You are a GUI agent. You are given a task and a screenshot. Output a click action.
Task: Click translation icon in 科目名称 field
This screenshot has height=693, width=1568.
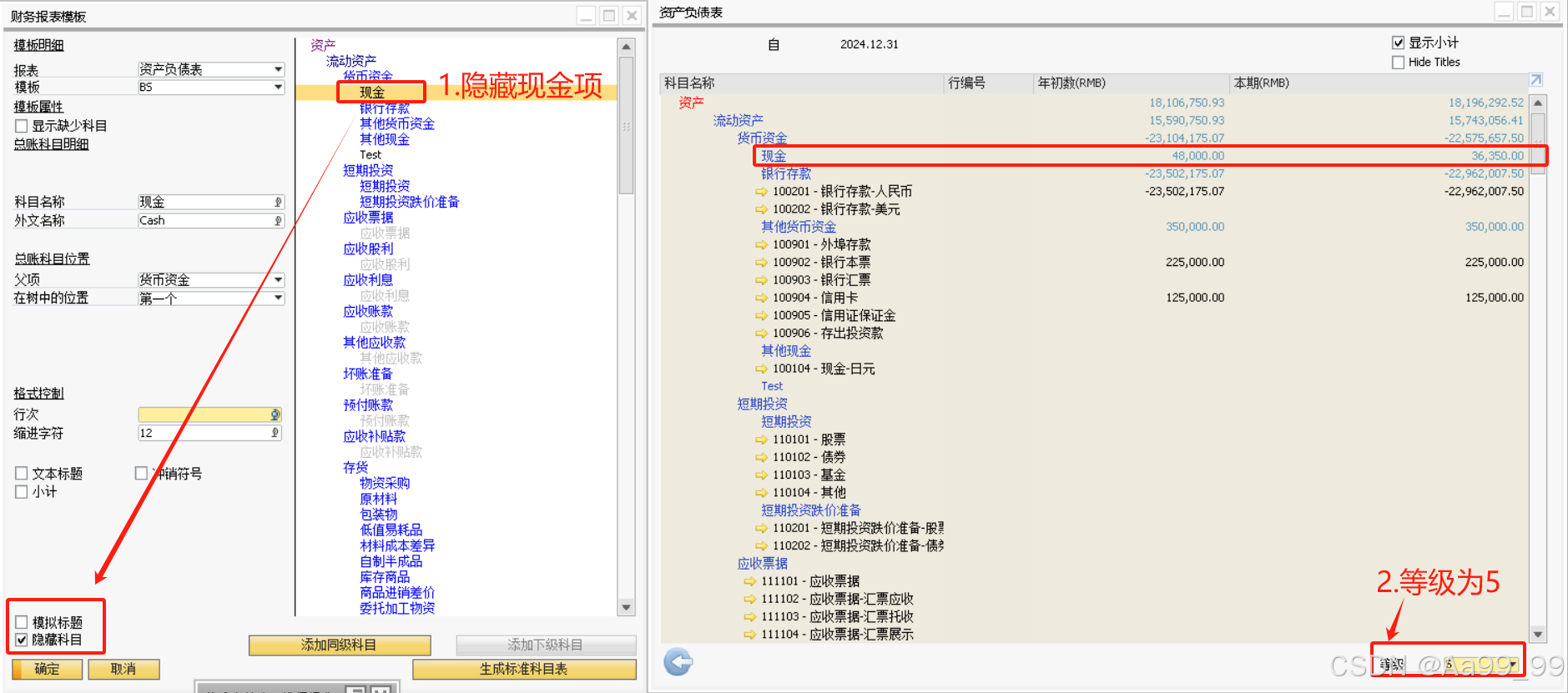coord(278,202)
